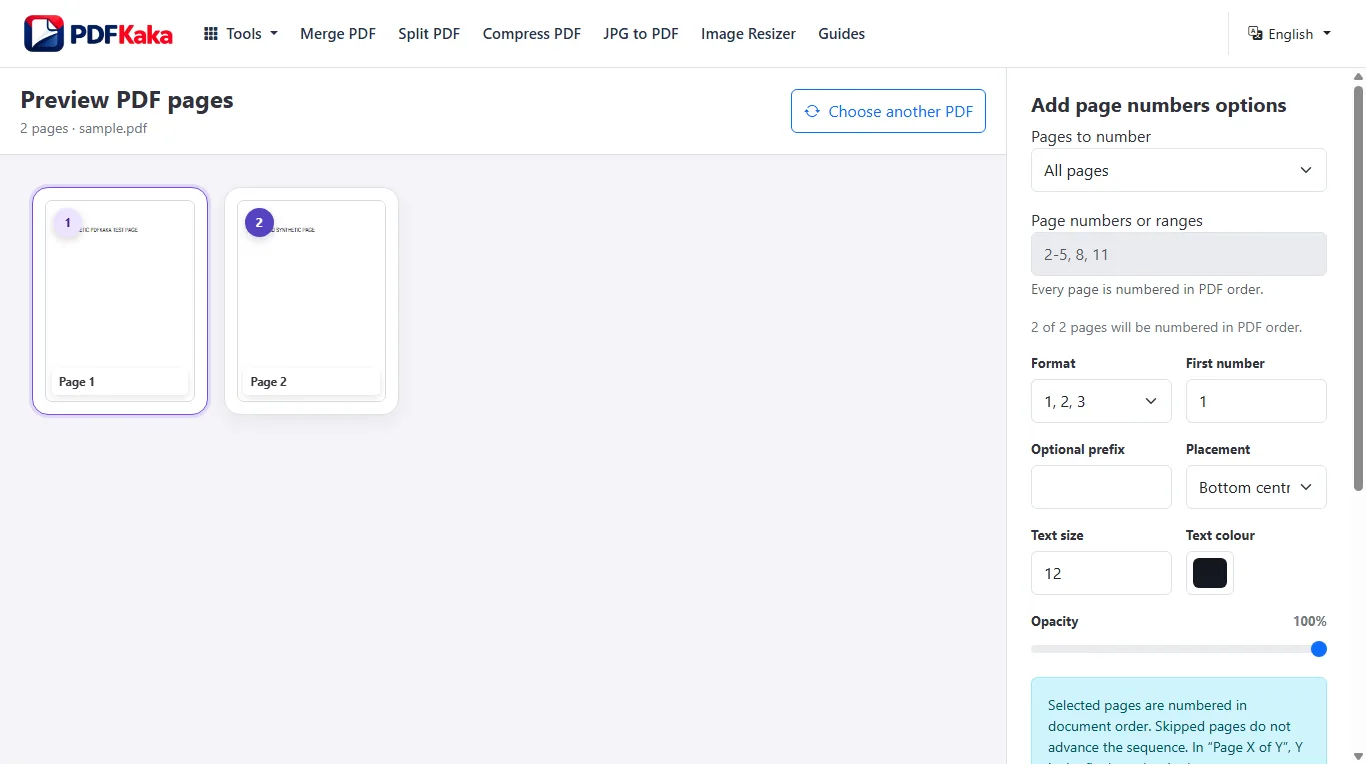Viewport: 1366px width, 768px height.
Task: Open the Tools grid menu
Action: (241, 34)
